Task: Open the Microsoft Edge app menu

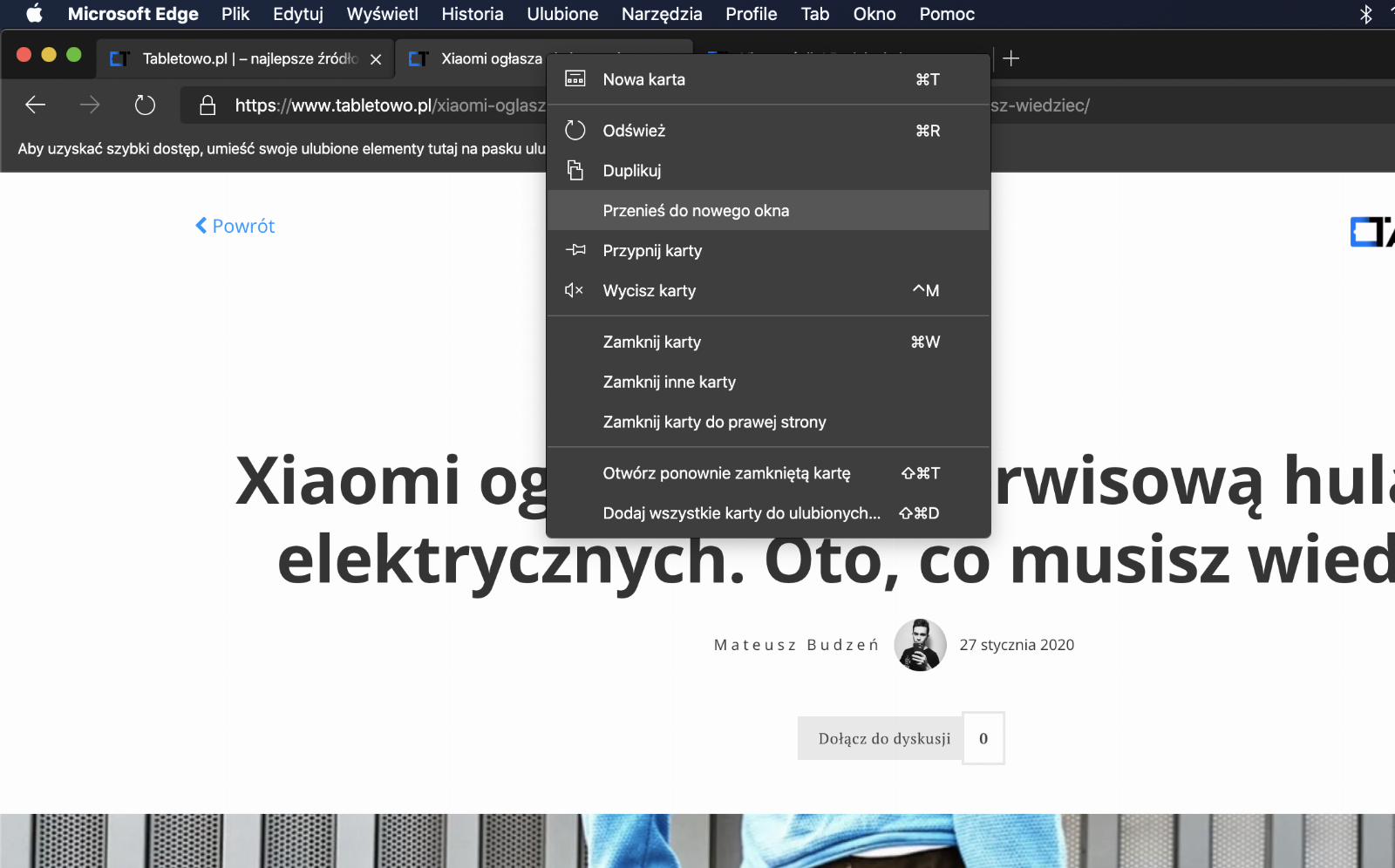Action: [x=133, y=14]
